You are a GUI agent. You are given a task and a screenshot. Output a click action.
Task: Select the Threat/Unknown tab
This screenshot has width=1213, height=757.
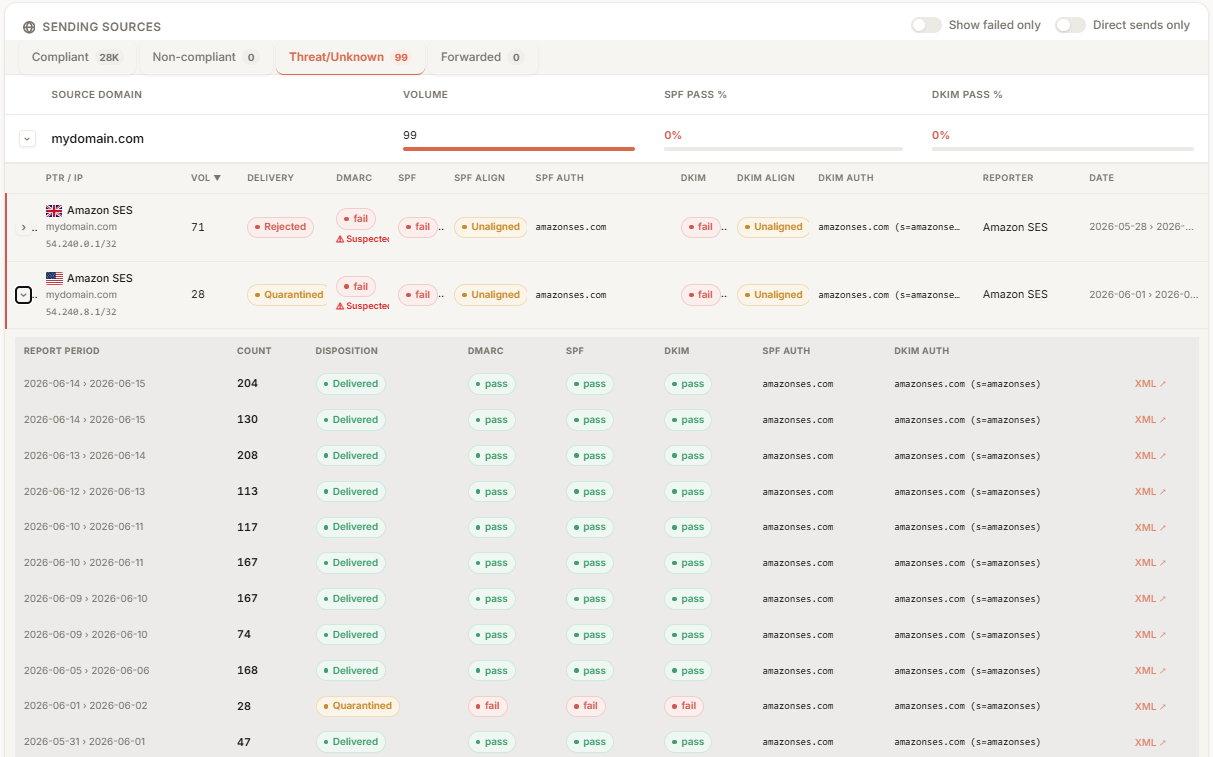[349, 57]
